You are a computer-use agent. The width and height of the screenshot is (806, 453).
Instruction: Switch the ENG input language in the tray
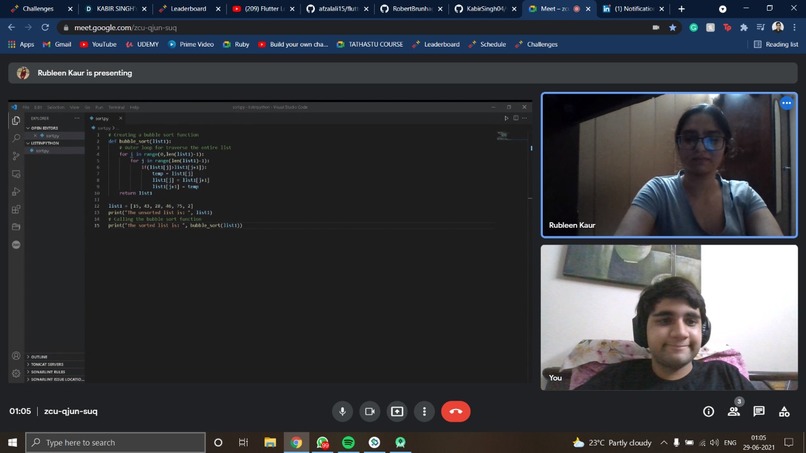click(730, 442)
